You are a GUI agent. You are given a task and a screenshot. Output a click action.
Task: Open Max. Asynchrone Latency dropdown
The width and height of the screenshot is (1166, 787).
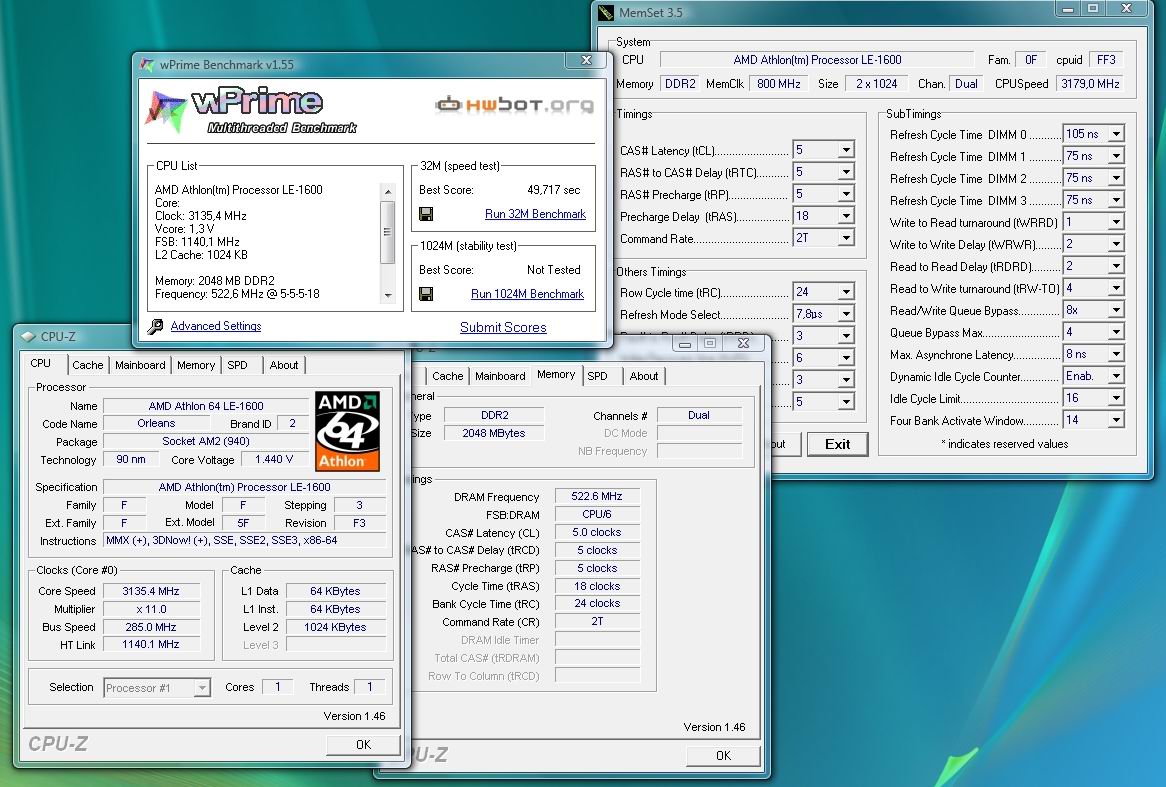click(1116, 354)
